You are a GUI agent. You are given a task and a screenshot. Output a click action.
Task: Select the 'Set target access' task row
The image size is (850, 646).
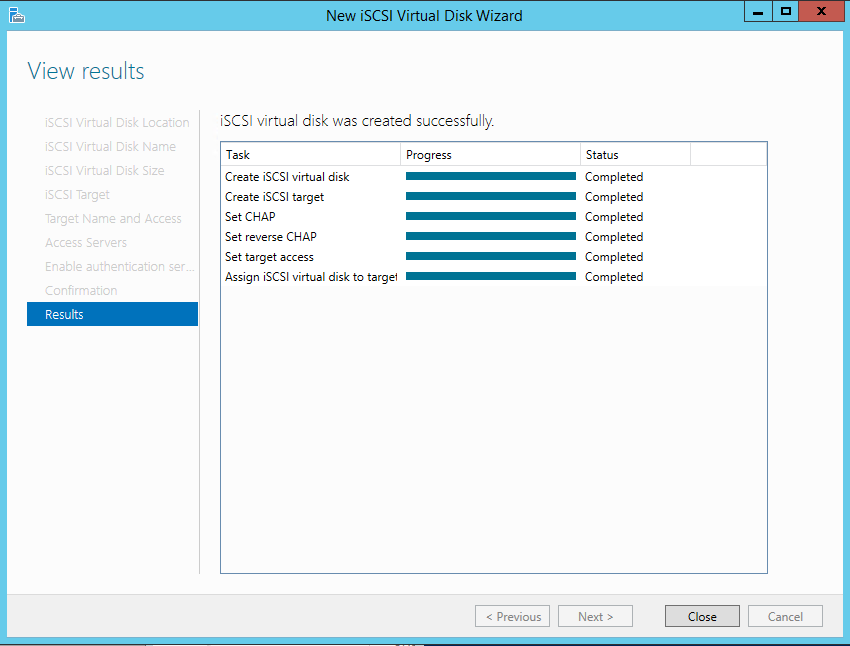pos(494,257)
